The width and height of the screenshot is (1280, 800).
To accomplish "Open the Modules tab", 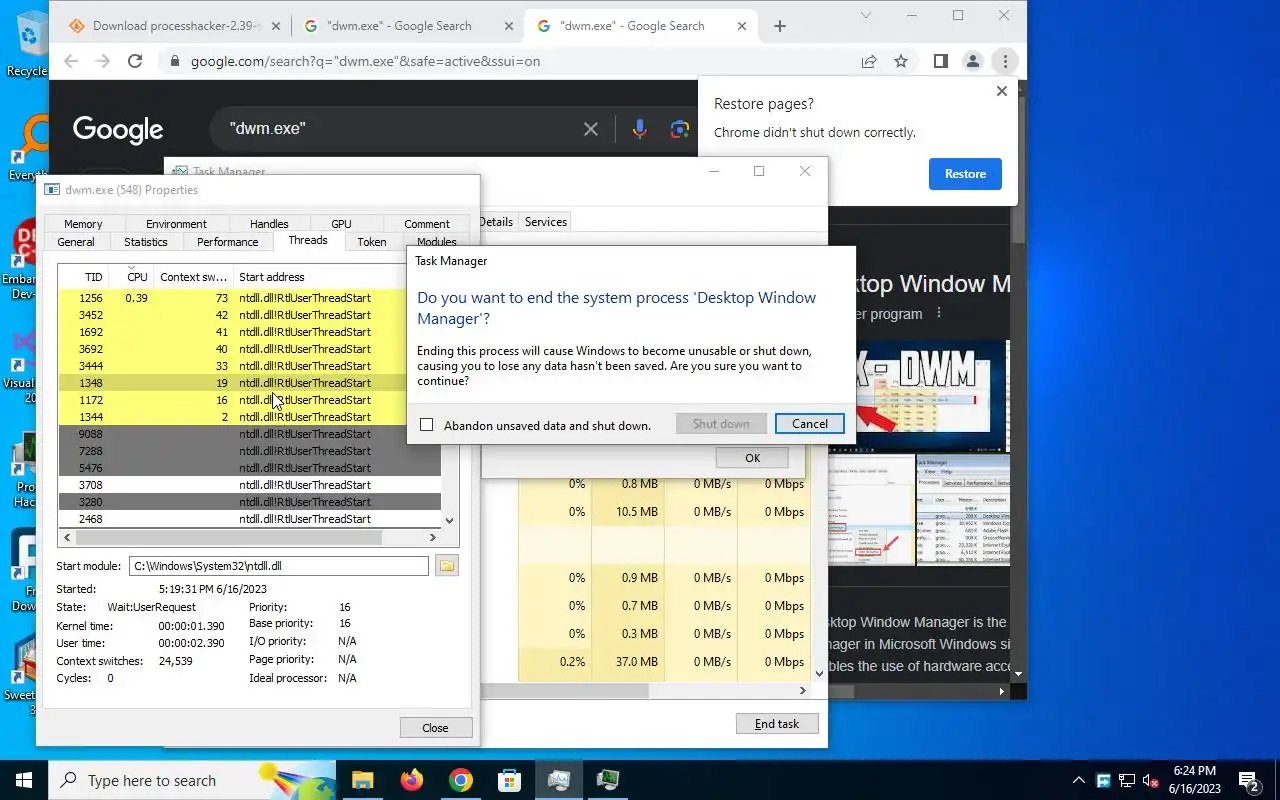I will coord(437,242).
